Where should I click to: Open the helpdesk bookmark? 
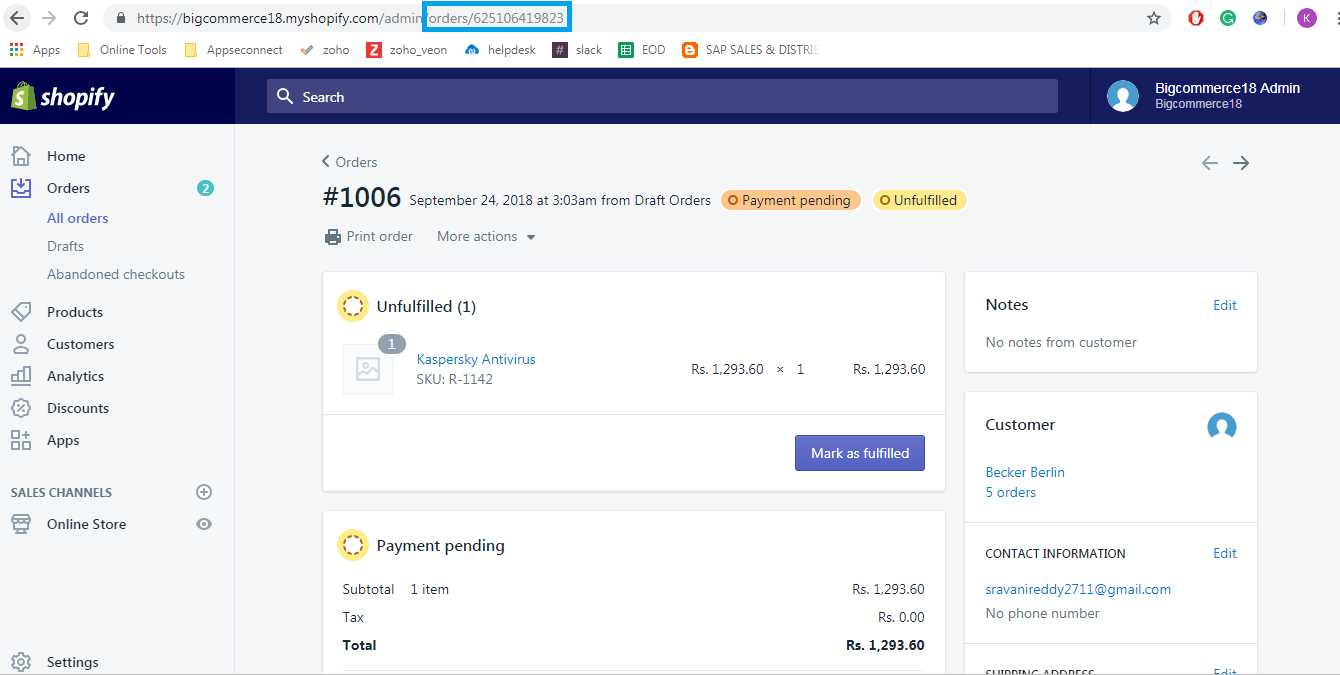tap(500, 49)
